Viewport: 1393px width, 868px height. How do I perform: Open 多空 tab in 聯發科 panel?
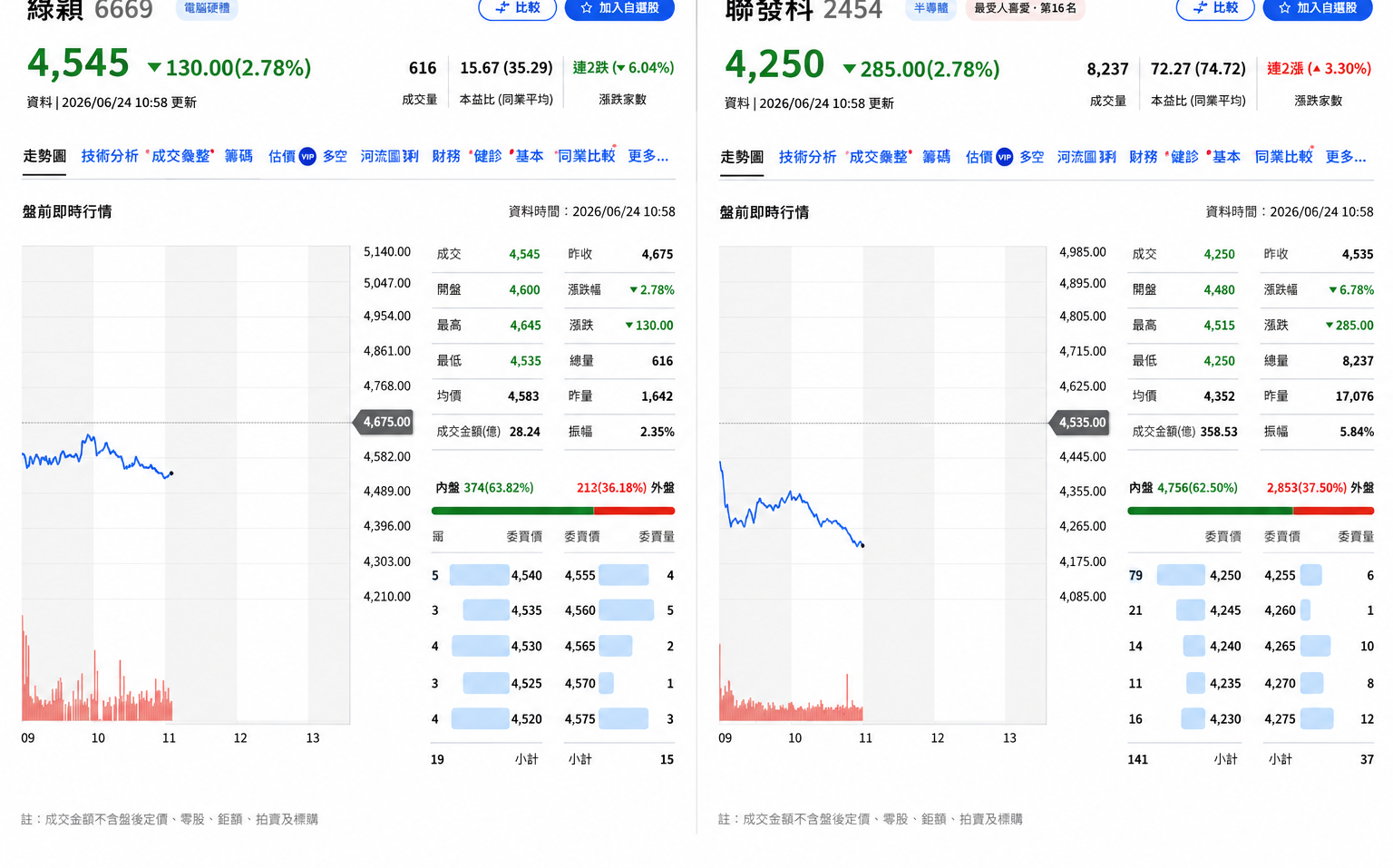1032,157
